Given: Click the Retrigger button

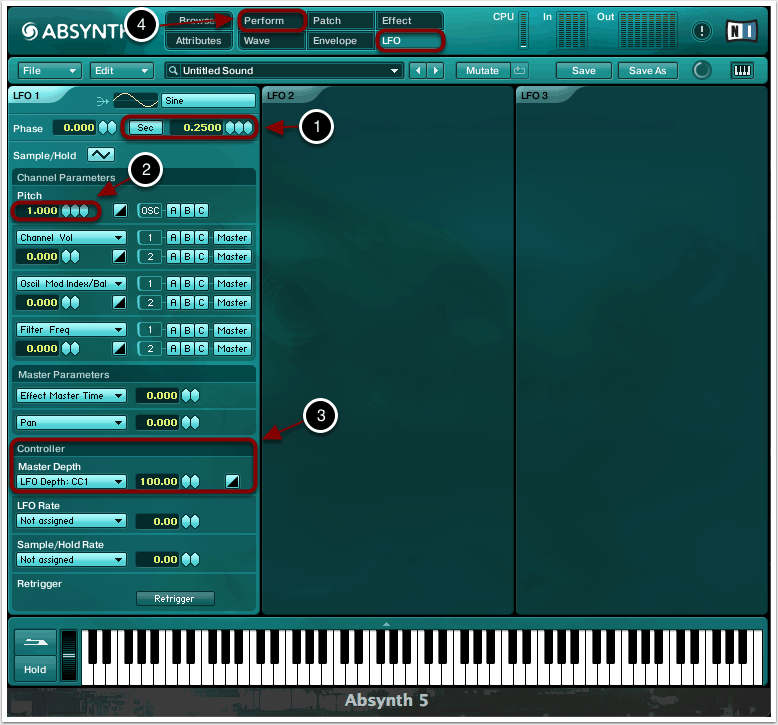Looking at the screenshot, I should pyautogui.click(x=175, y=598).
